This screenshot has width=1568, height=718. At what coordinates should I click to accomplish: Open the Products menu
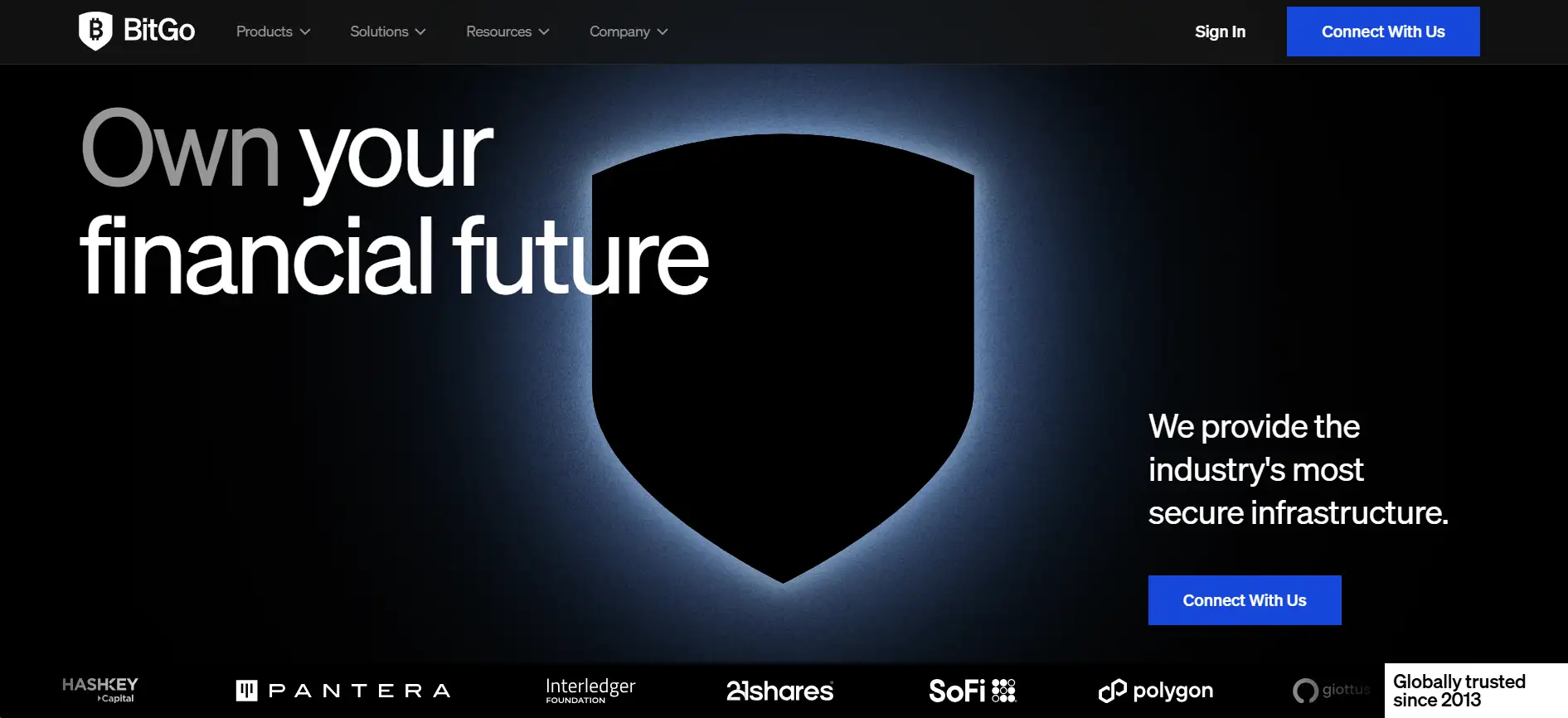[x=274, y=32]
